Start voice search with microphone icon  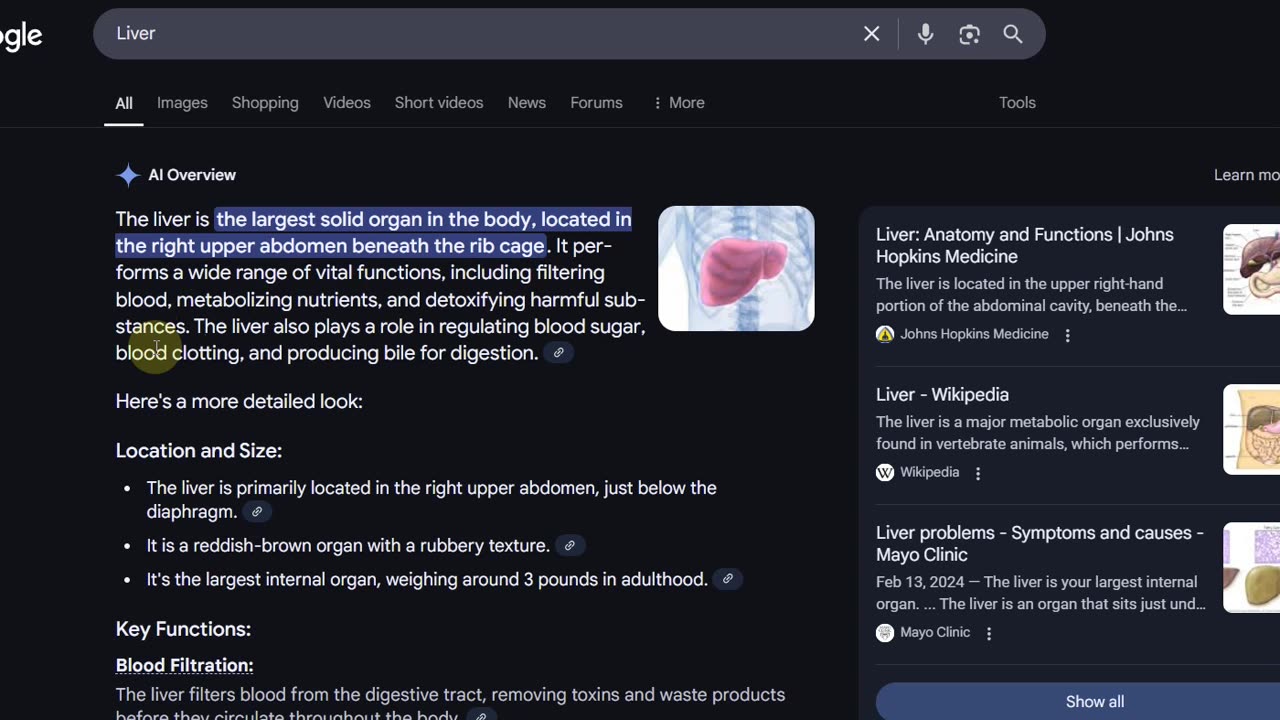(x=926, y=34)
